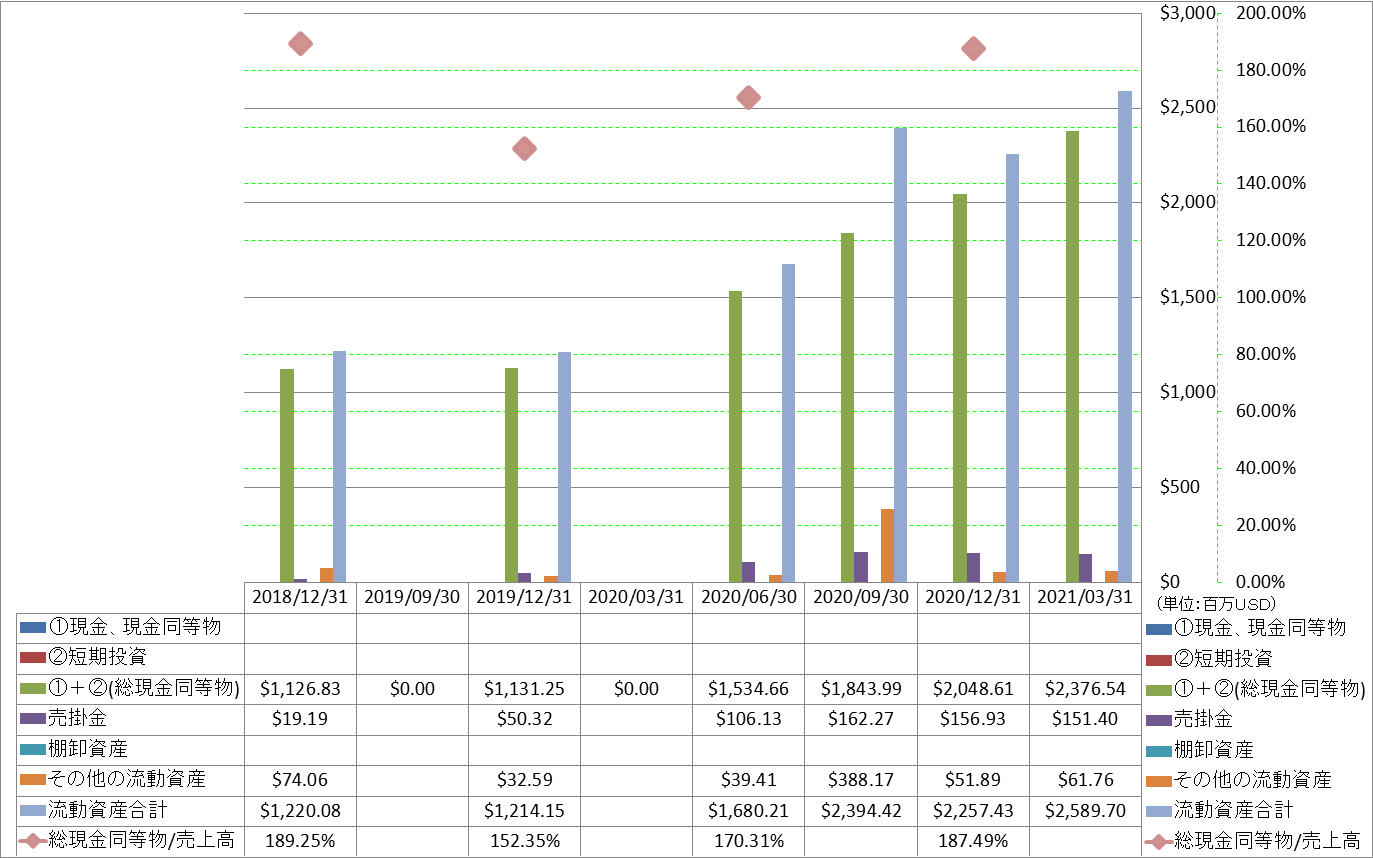1373x858 pixels.
Task: Click the purple bar for 2020/12/31
Action: click(x=973, y=567)
